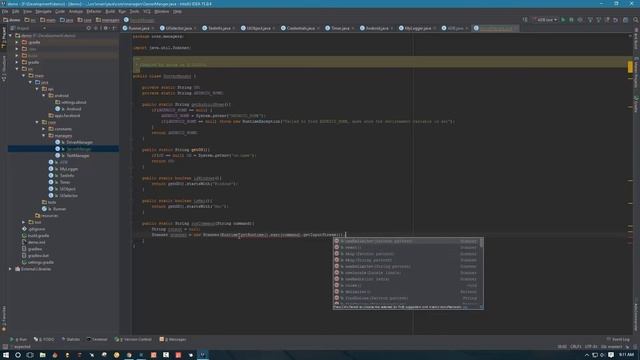Open the run configuration dropdown
This screenshot has width=640, height=360.
tap(545, 20)
